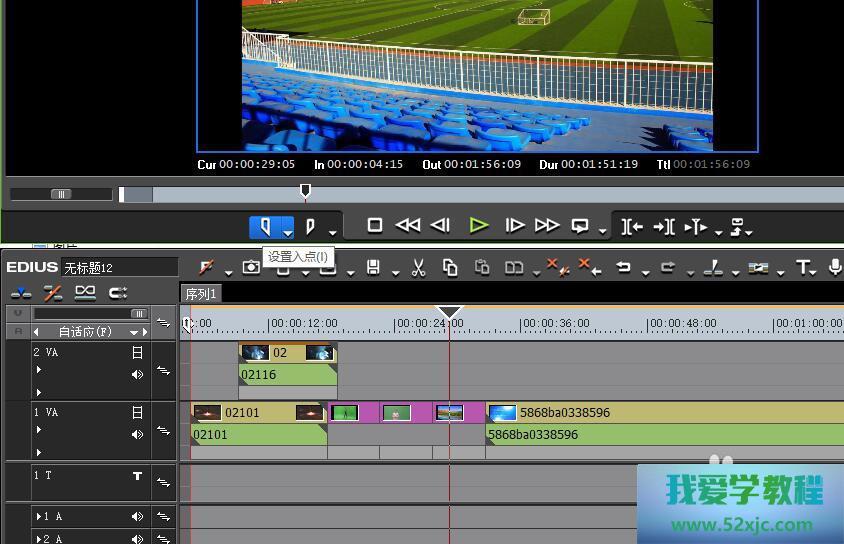The image size is (844, 544).
Task: Open the dropdown arrow beside Set In point
Action: [x=288, y=232]
